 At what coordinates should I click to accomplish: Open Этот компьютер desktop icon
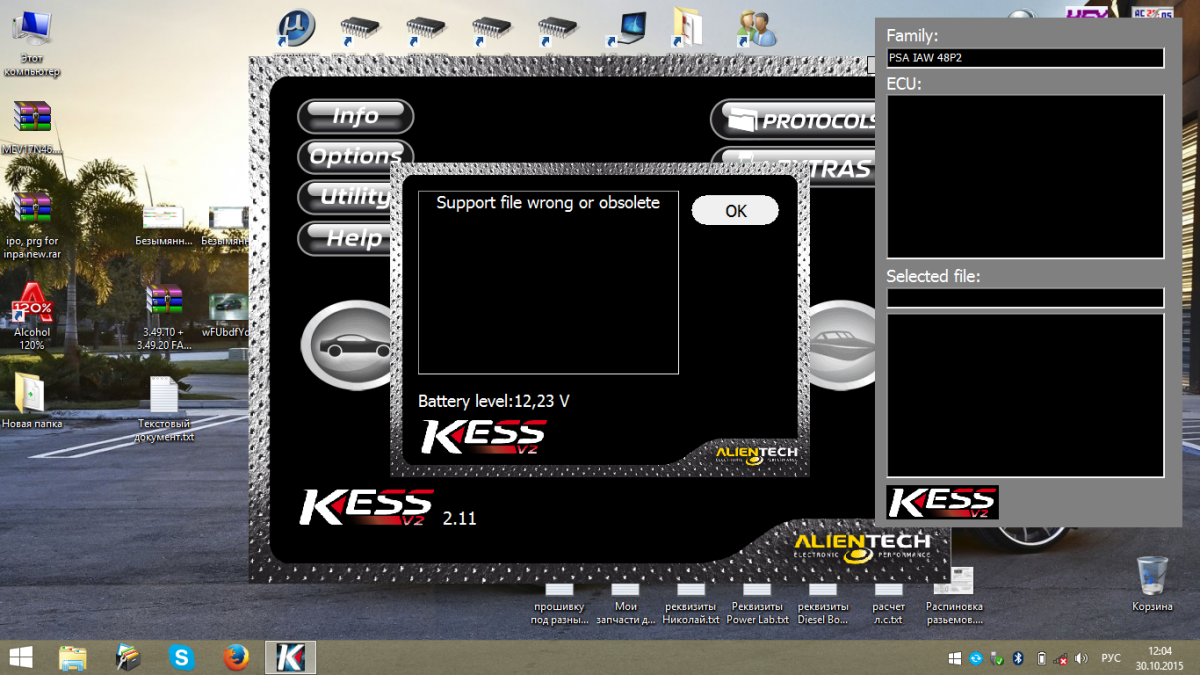pyautogui.click(x=32, y=30)
